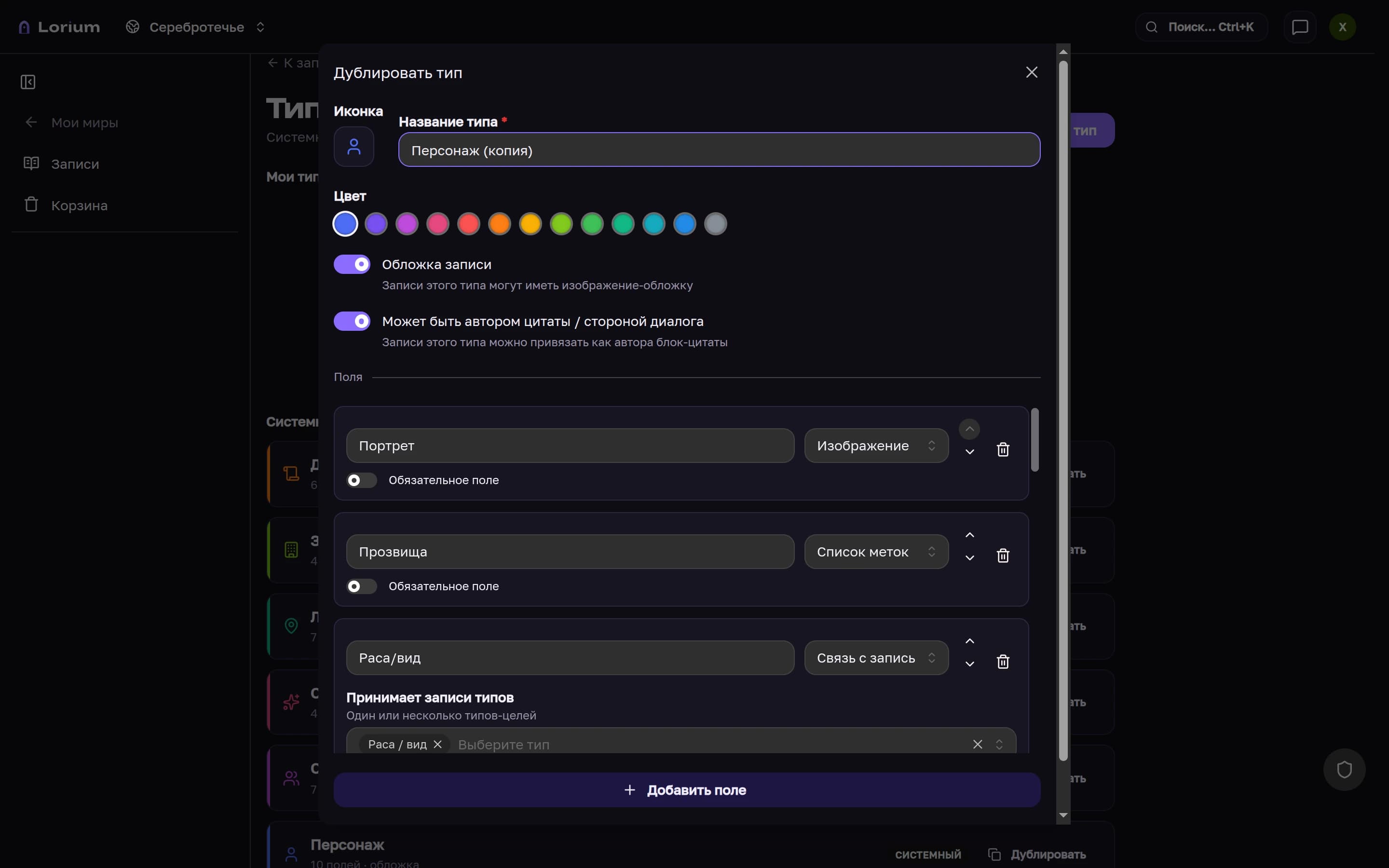Toggle Обложка записи switch off
1389x868 pixels.
[x=352, y=265]
